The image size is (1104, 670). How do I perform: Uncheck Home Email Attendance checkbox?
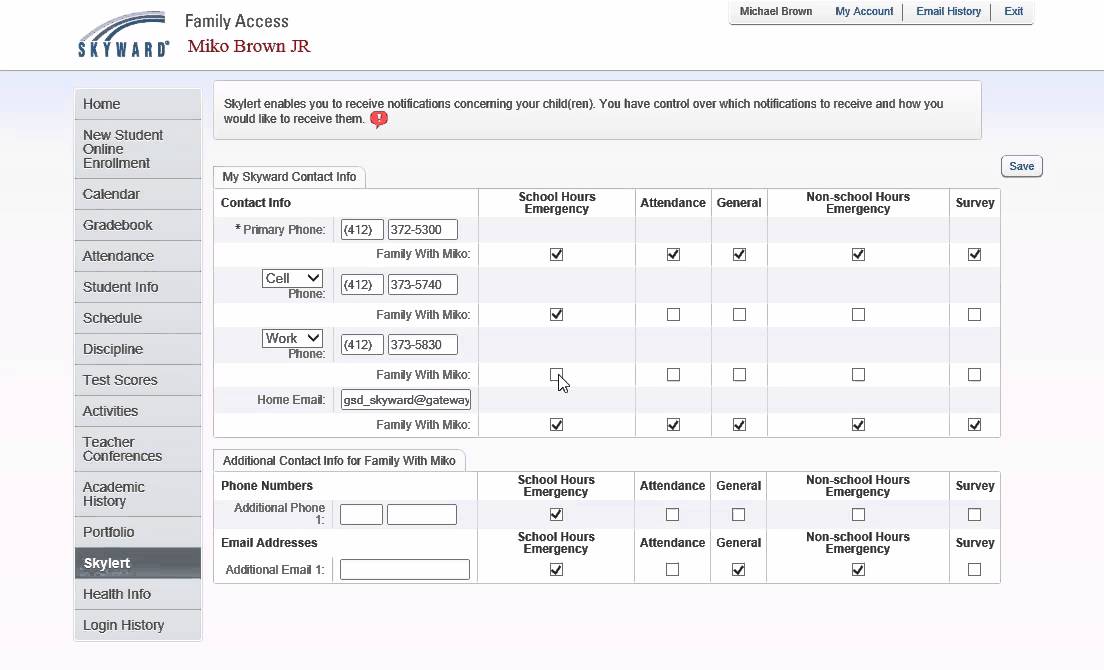pos(673,424)
